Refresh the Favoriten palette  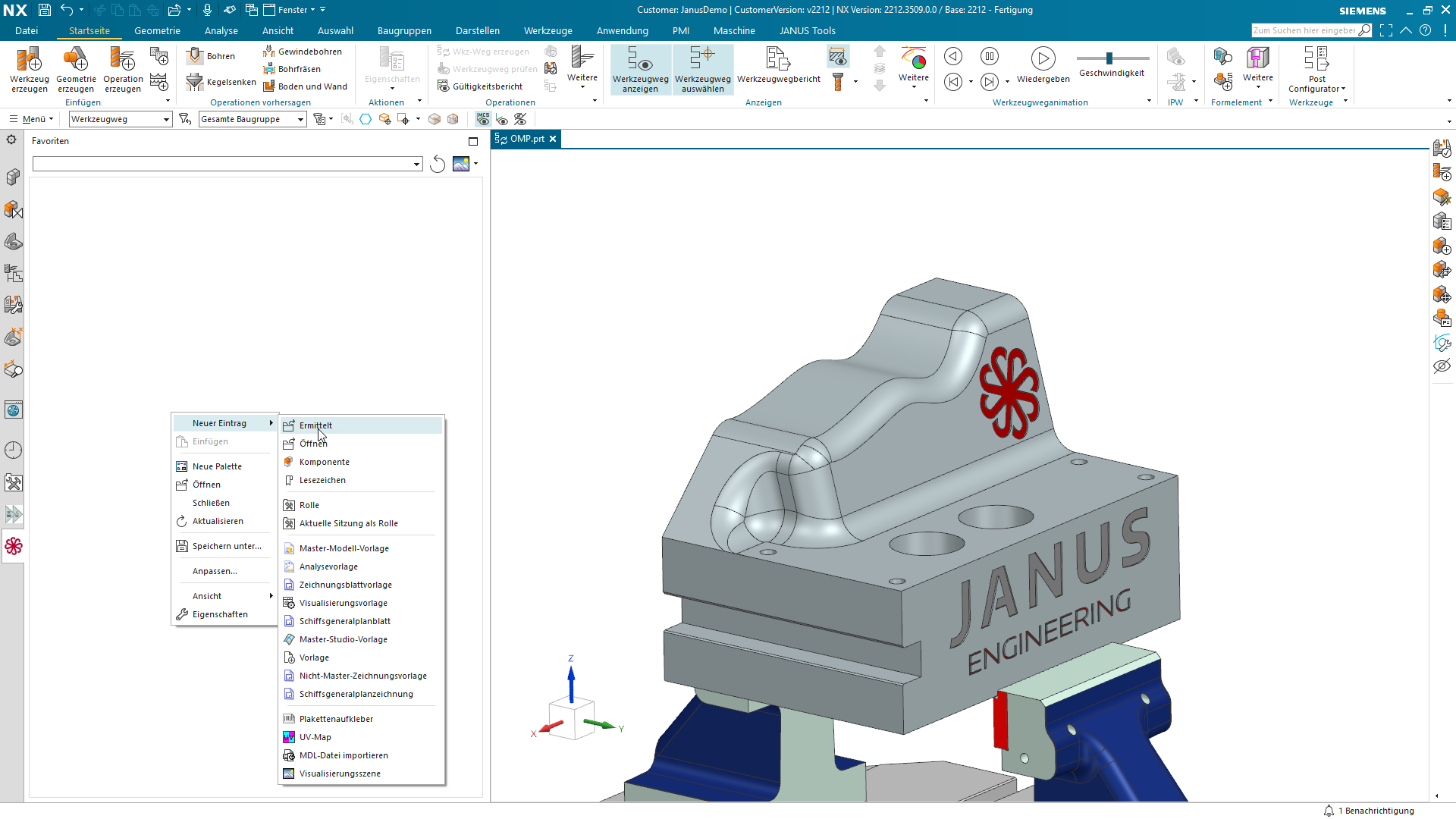[x=438, y=164]
